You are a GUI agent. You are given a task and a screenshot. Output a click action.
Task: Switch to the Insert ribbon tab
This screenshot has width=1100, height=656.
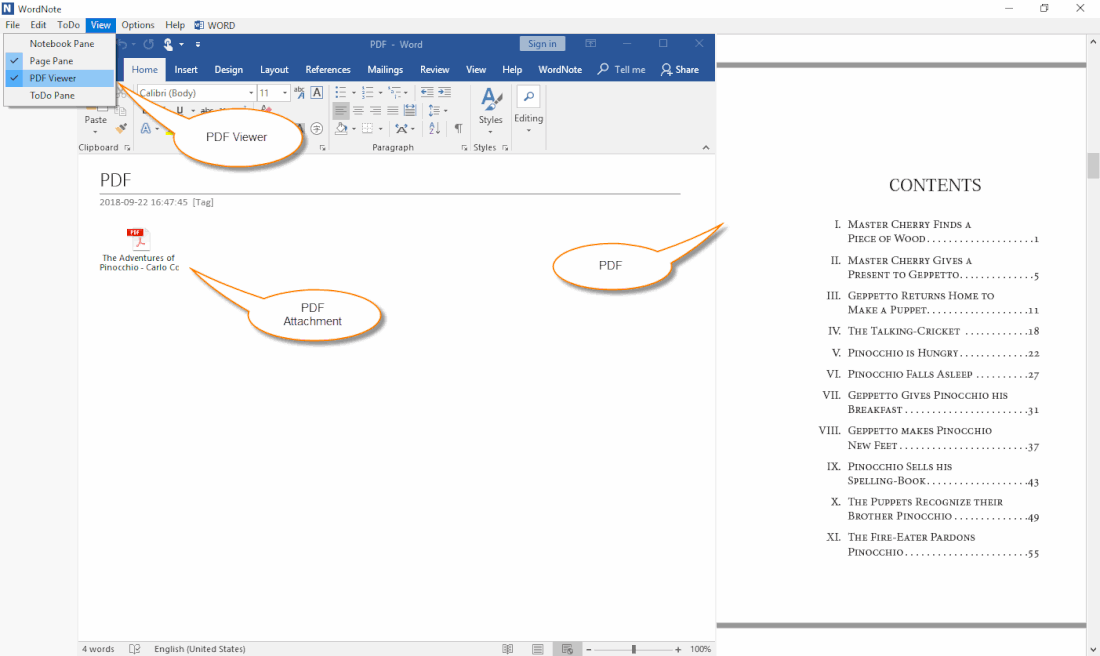186,69
